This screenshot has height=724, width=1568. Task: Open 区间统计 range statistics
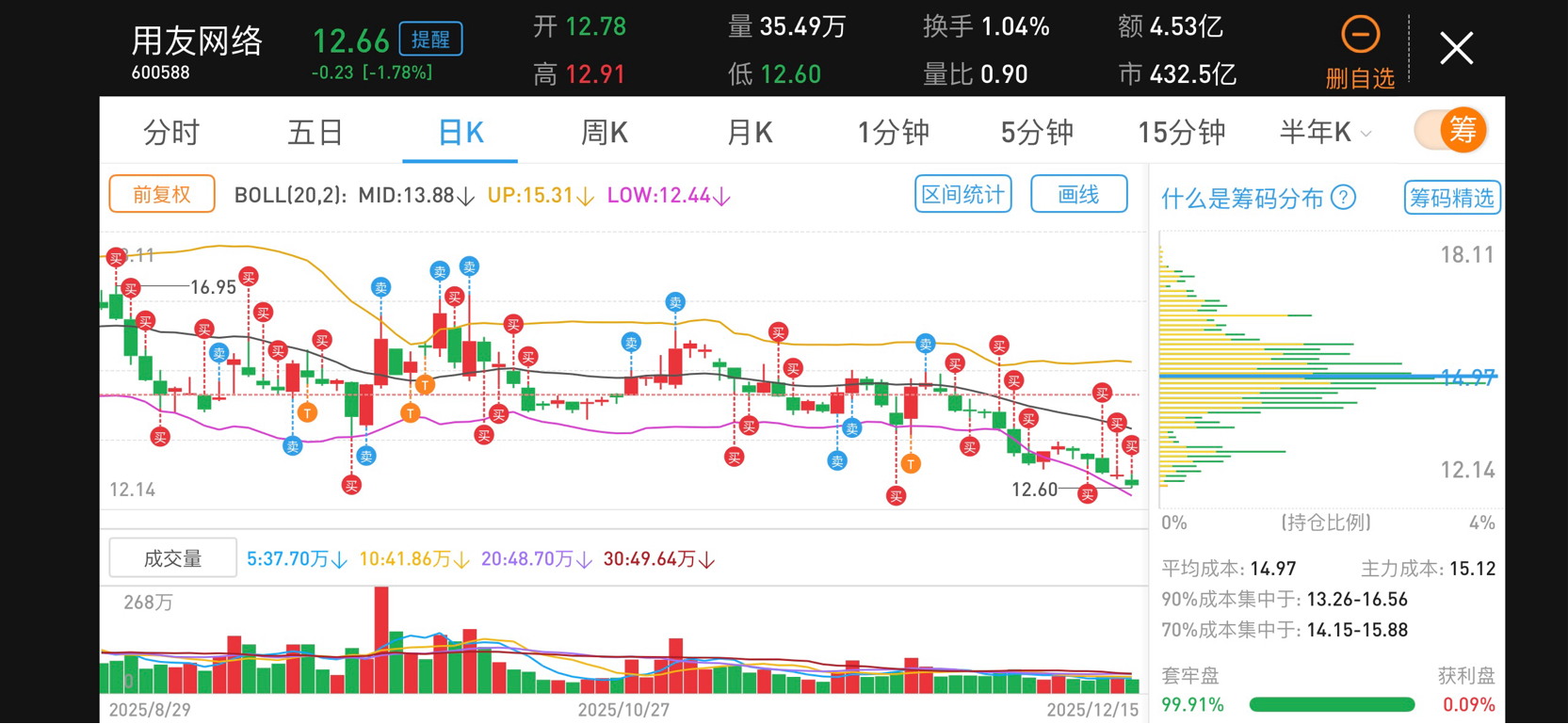(x=963, y=194)
